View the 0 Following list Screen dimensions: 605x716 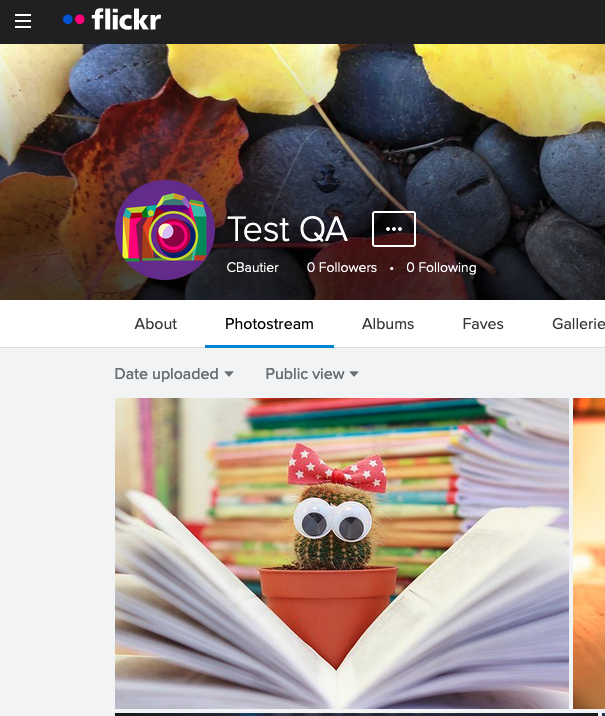(x=441, y=267)
